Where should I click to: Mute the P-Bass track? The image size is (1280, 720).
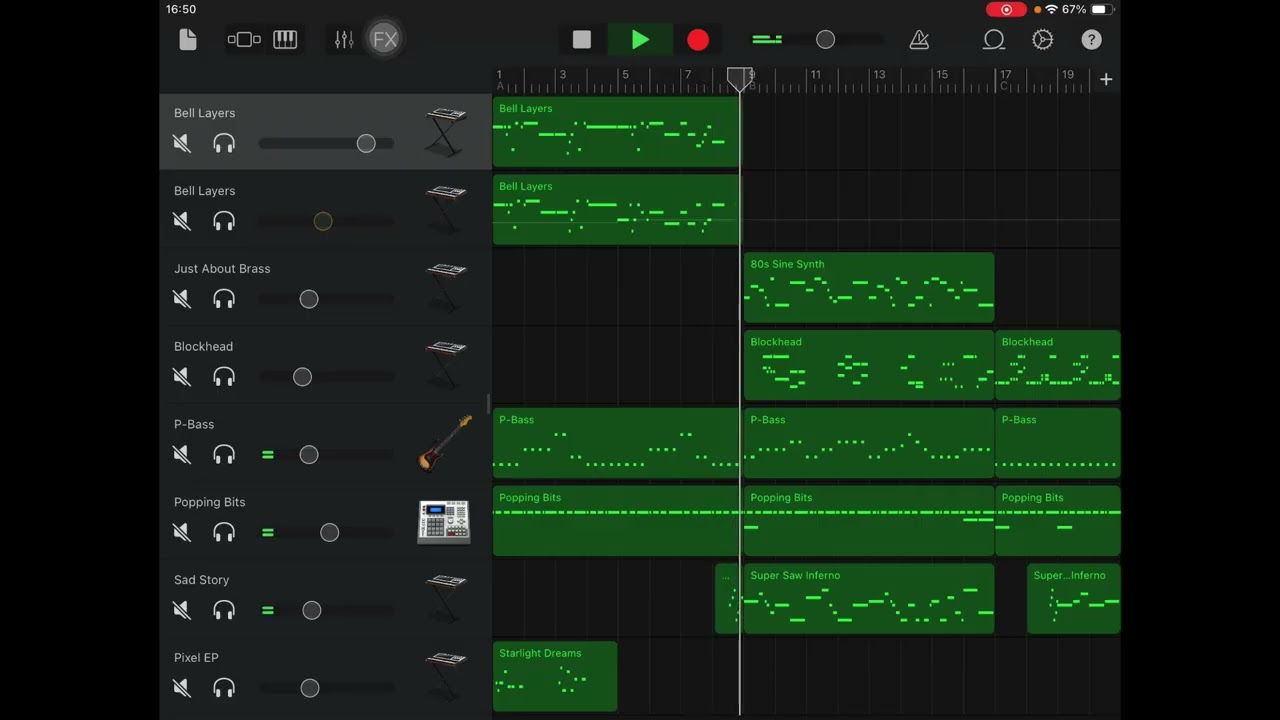coord(182,455)
